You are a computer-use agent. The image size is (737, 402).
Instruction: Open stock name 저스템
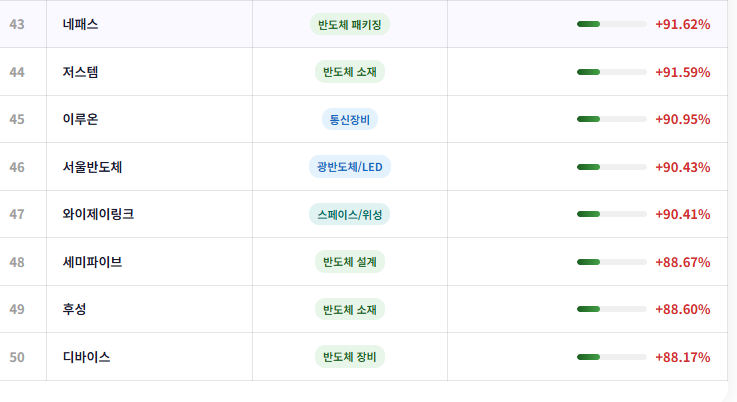[x=80, y=72]
